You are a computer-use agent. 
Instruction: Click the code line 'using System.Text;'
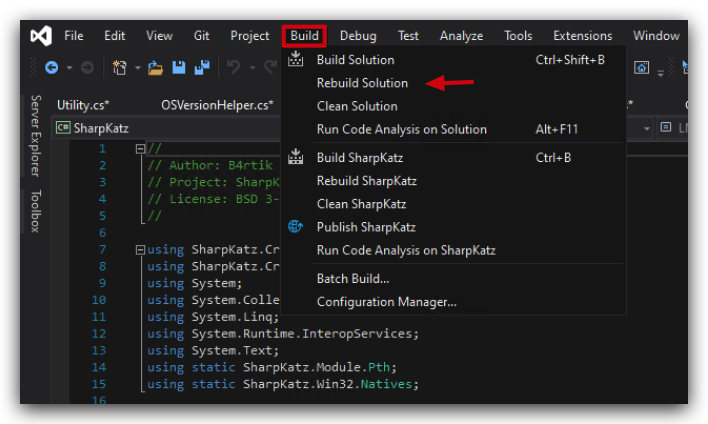click(x=213, y=350)
